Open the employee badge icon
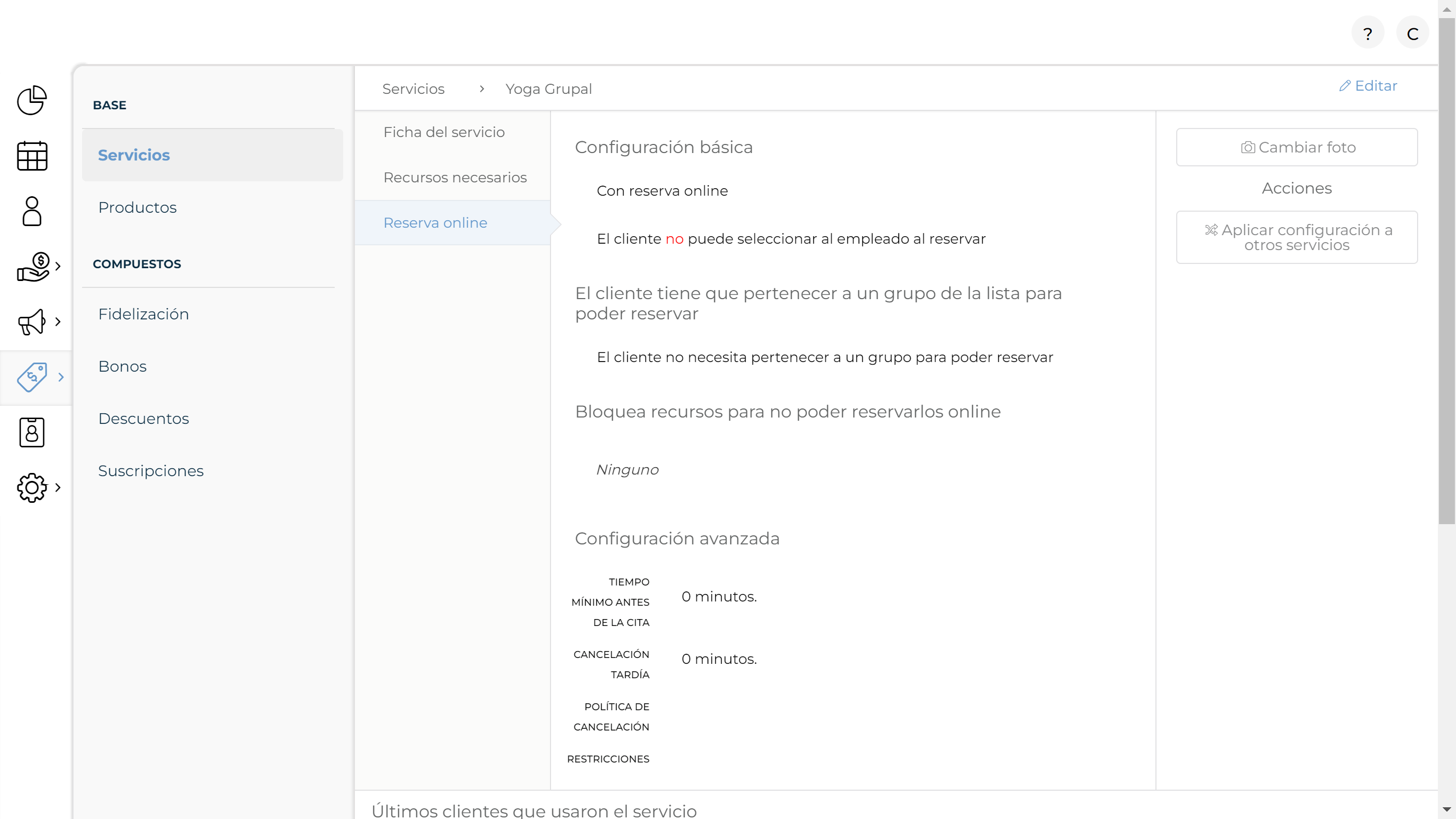The image size is (1456, 819). [x=31, y=432]
